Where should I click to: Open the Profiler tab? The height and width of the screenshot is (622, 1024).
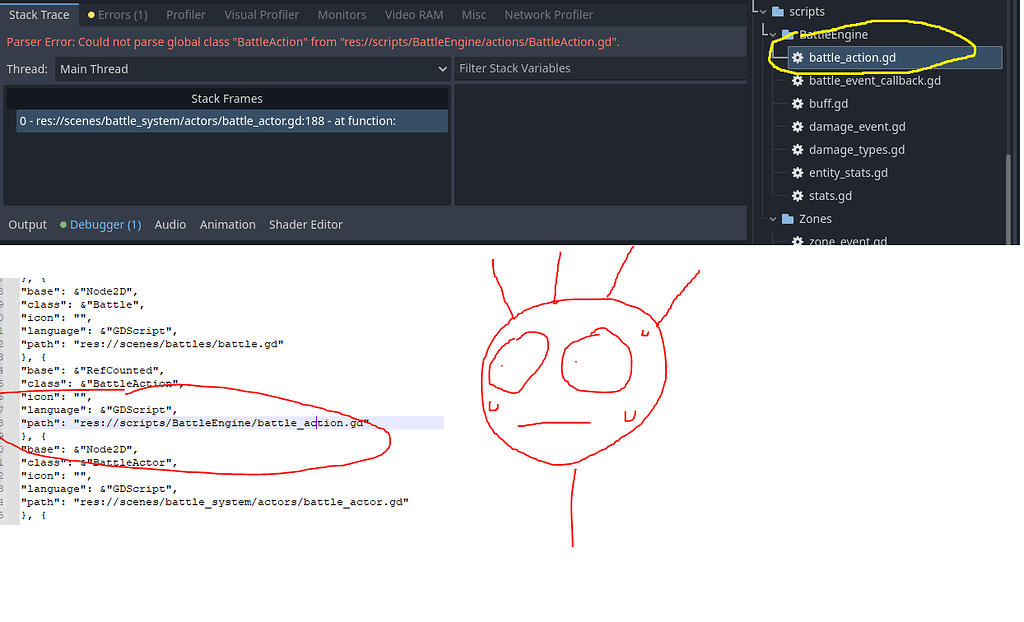pyautogui.click(x=185, y=14)
